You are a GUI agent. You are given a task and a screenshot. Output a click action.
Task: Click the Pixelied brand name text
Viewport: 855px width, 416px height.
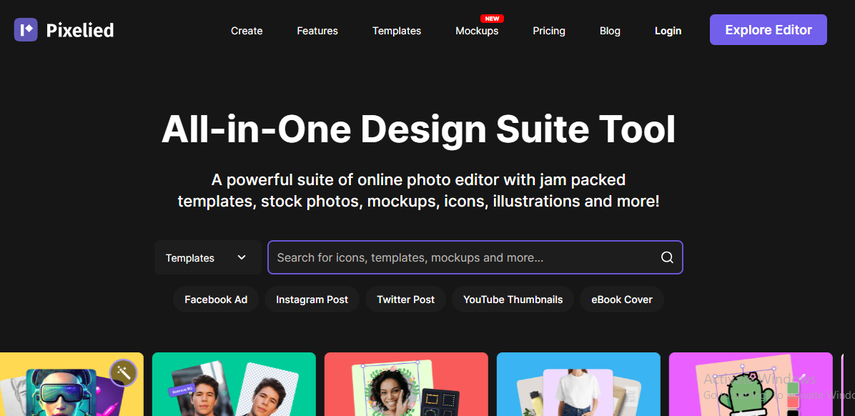(80, 31)
